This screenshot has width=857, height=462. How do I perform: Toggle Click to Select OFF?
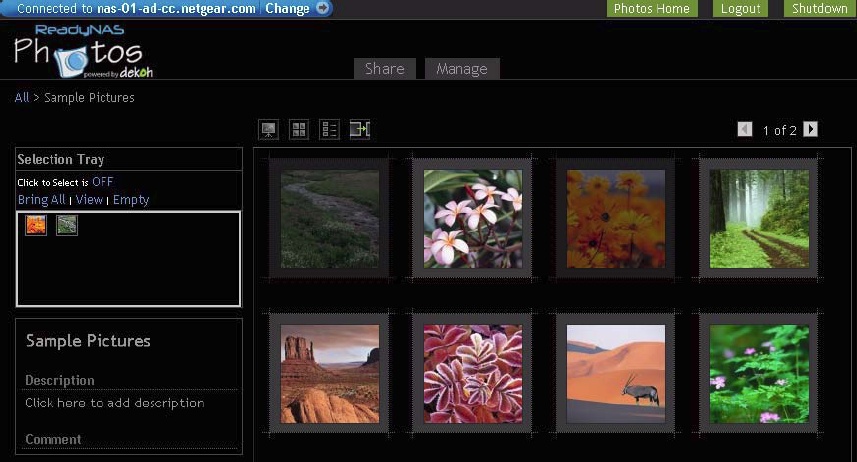pyautogui.click(x=103, y=182)
